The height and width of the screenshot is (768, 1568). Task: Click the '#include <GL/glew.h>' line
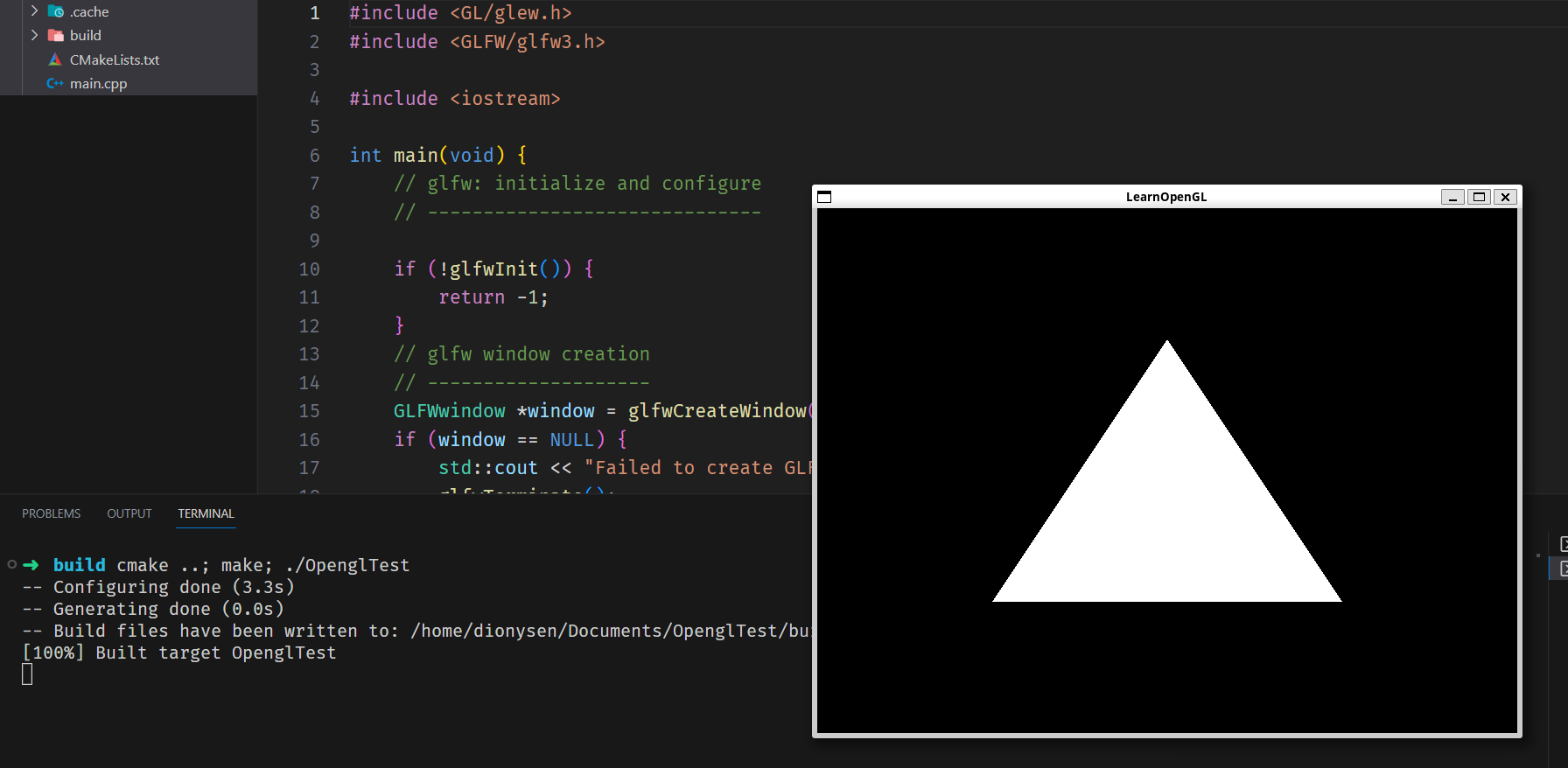pos(460,13)
